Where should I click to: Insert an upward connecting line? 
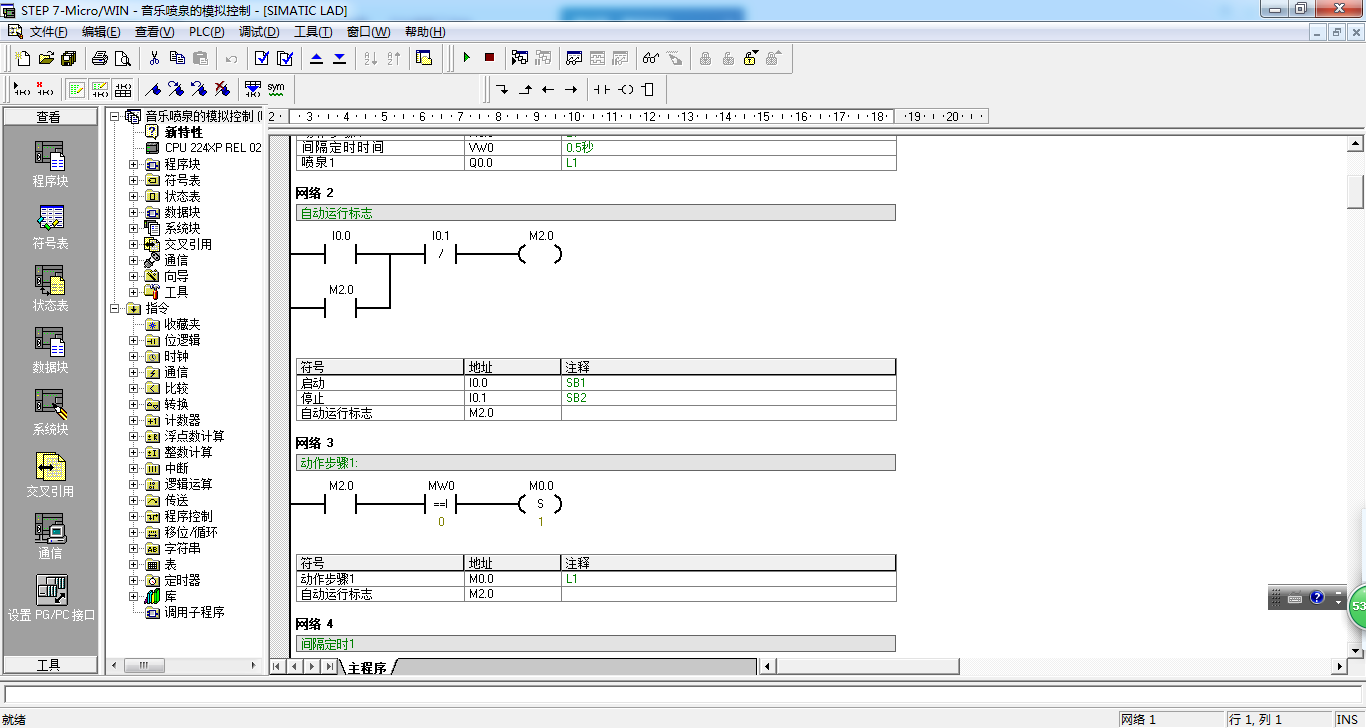(x=525, y=89)
